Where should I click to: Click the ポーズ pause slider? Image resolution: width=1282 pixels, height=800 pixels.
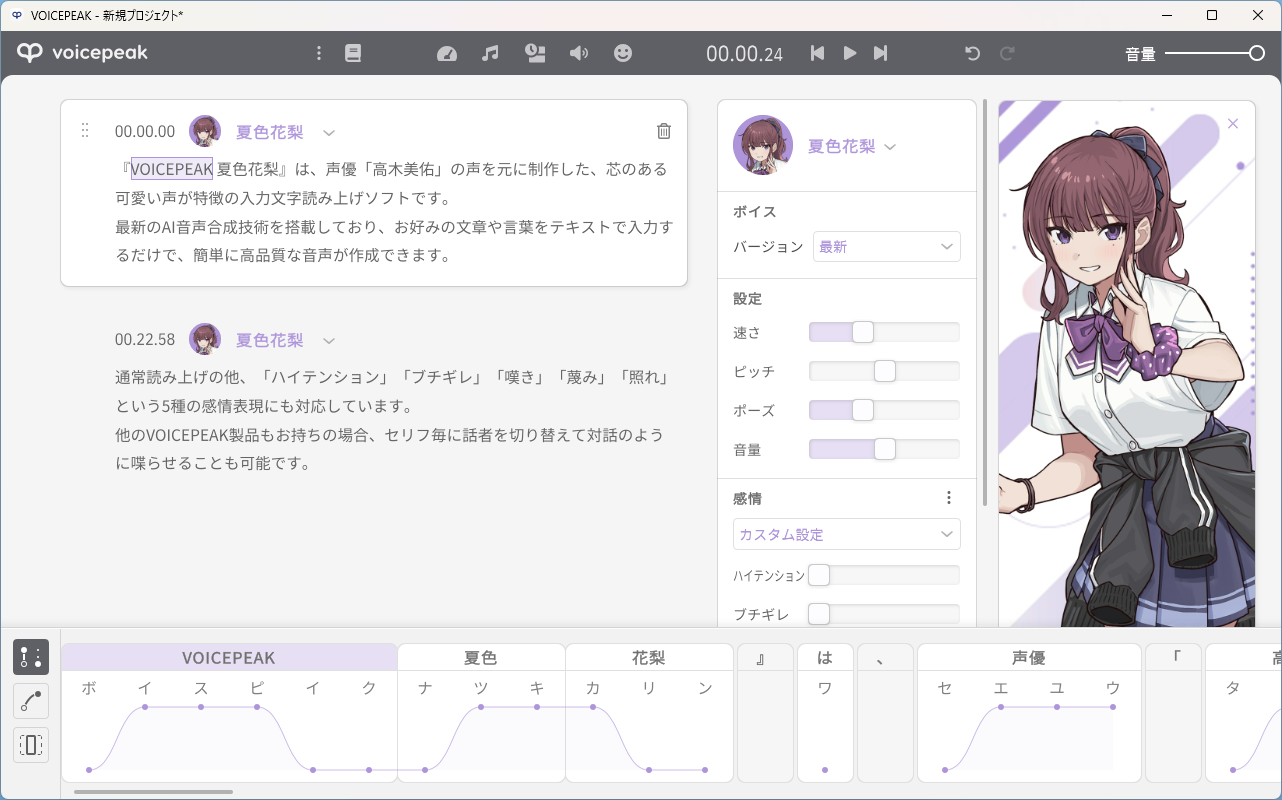[x=884, y=410]
